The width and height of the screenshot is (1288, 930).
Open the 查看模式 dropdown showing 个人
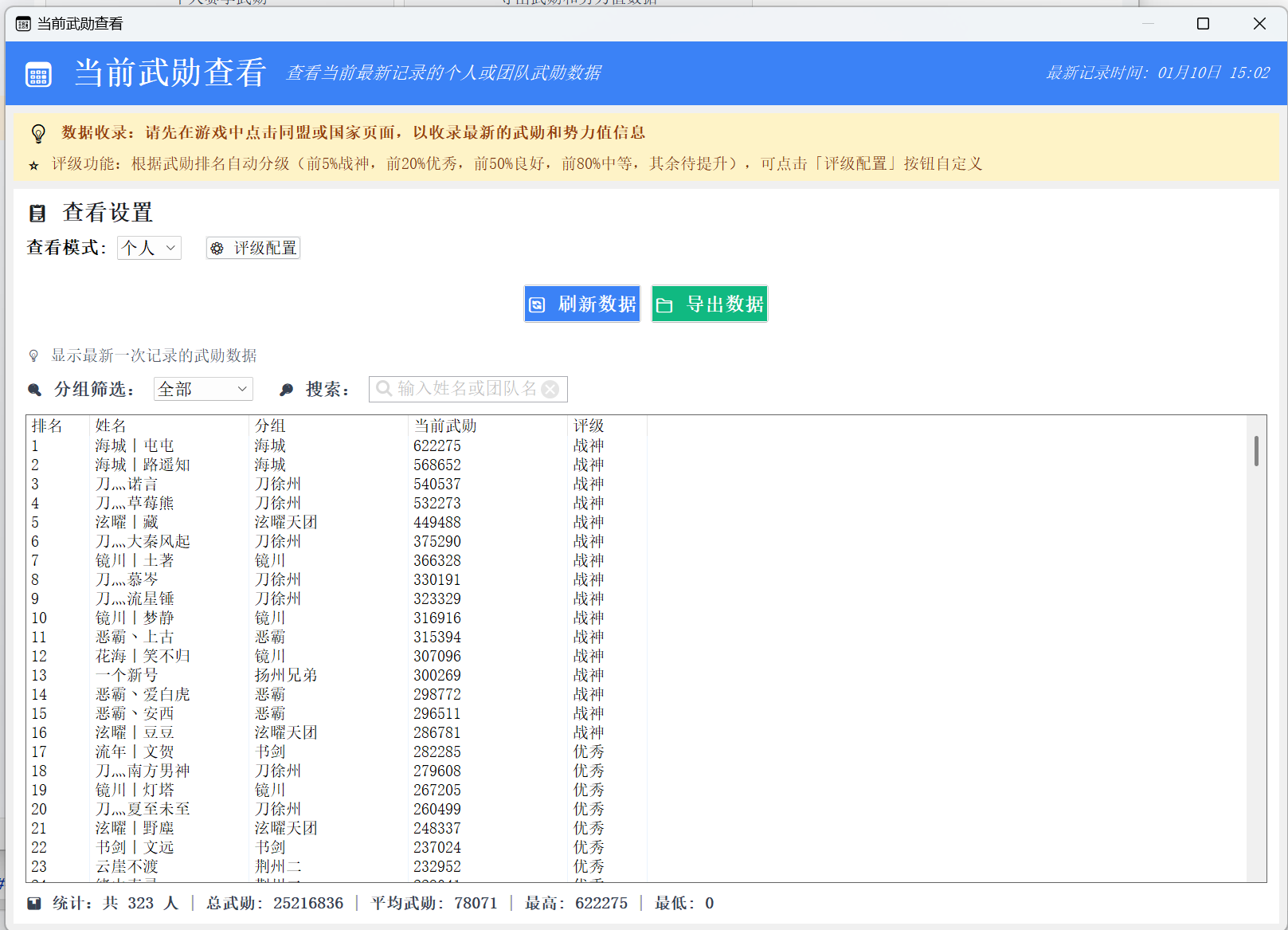(x=149, y=248)
